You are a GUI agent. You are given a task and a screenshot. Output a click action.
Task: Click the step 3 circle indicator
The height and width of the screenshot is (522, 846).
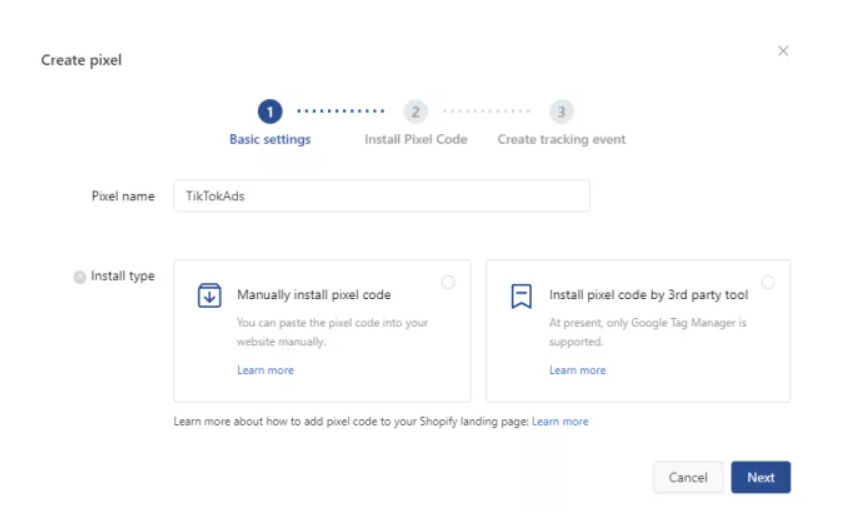561,112
